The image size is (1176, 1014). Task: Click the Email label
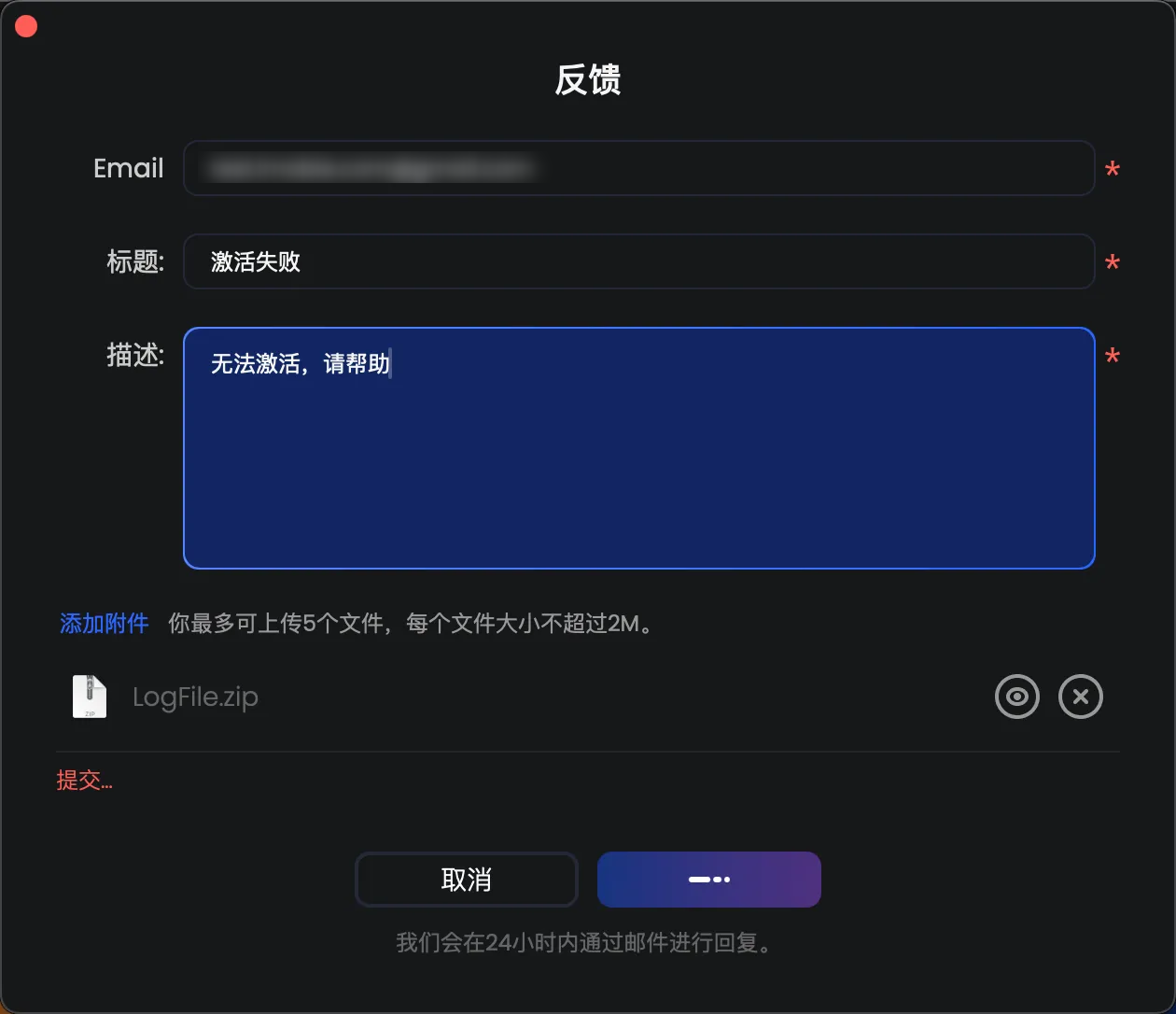(x=129, y=168)
